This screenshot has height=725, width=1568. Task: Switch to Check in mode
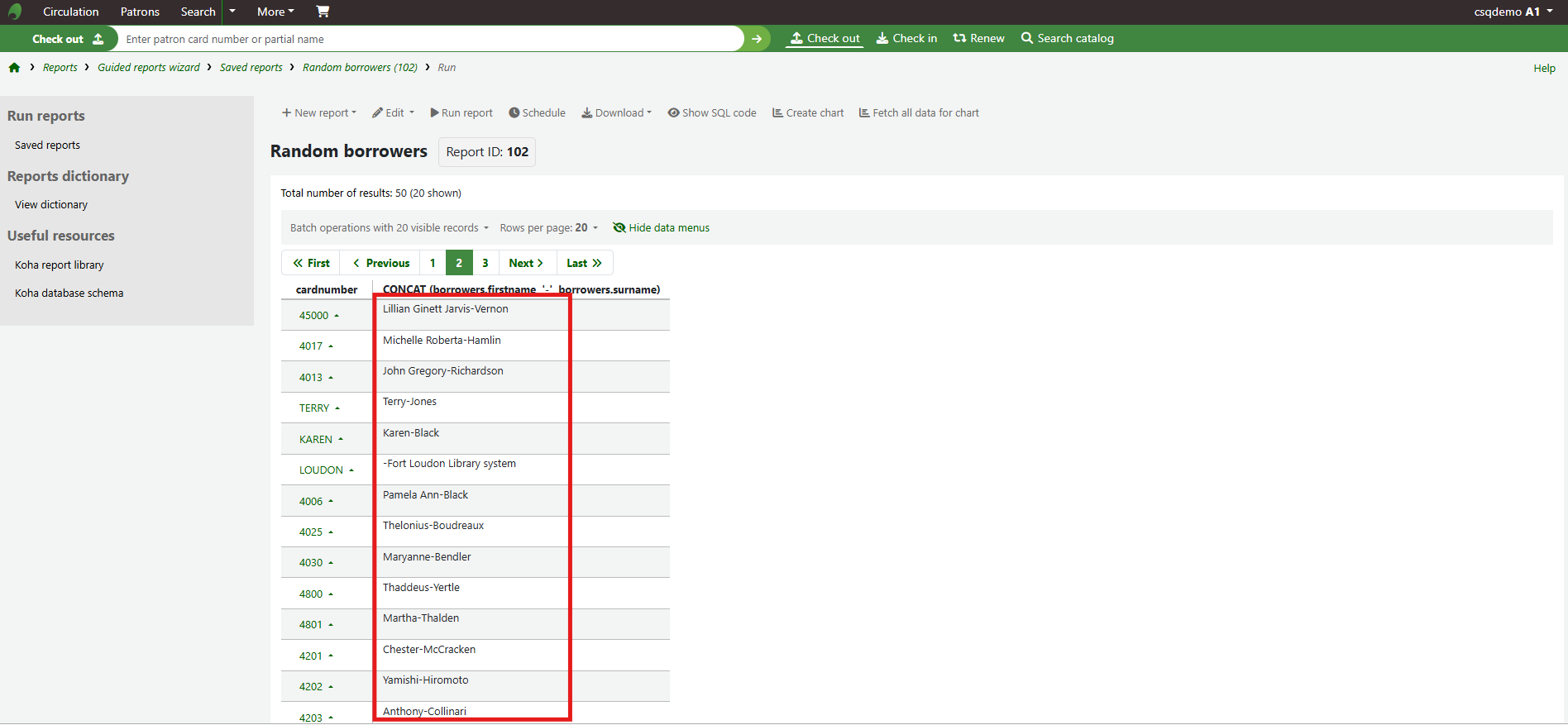(x=906, y=38)
